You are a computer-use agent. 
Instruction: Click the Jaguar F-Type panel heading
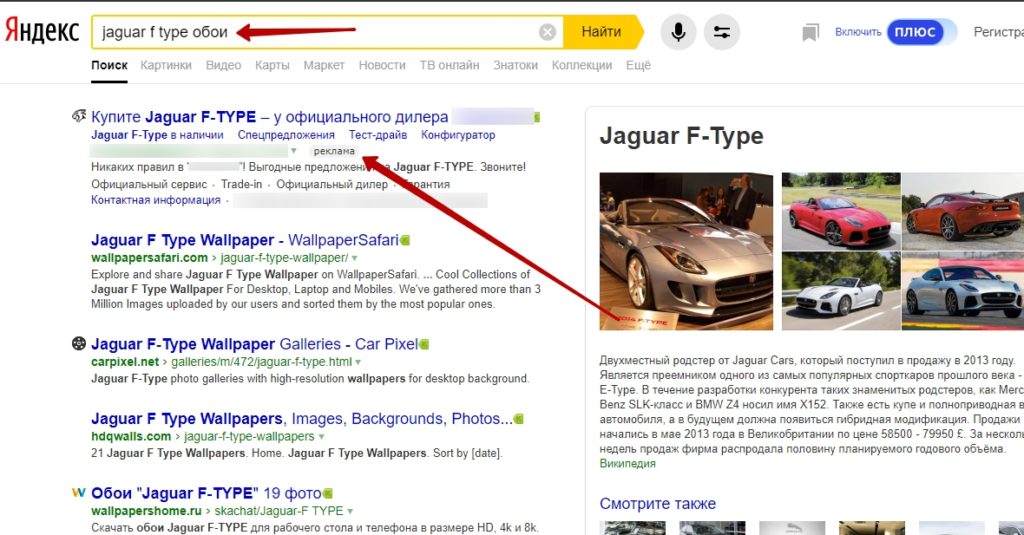coord(681,136)
